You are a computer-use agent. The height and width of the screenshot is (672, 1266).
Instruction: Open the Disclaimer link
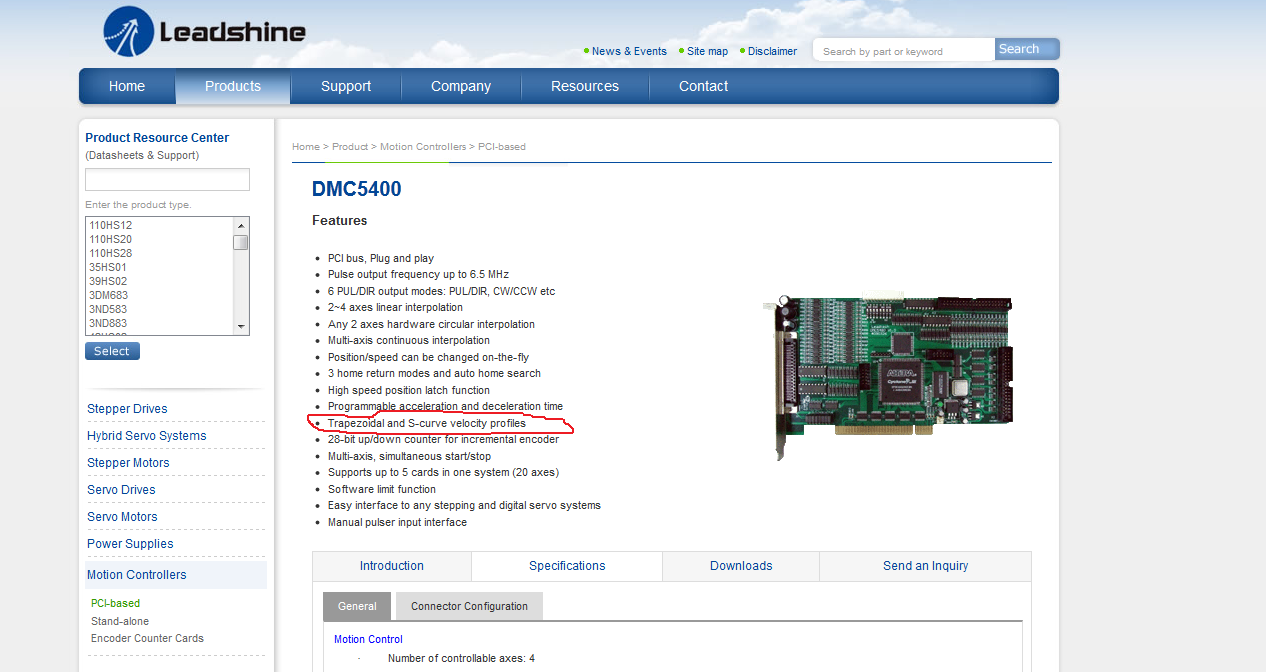coord(772,51)
